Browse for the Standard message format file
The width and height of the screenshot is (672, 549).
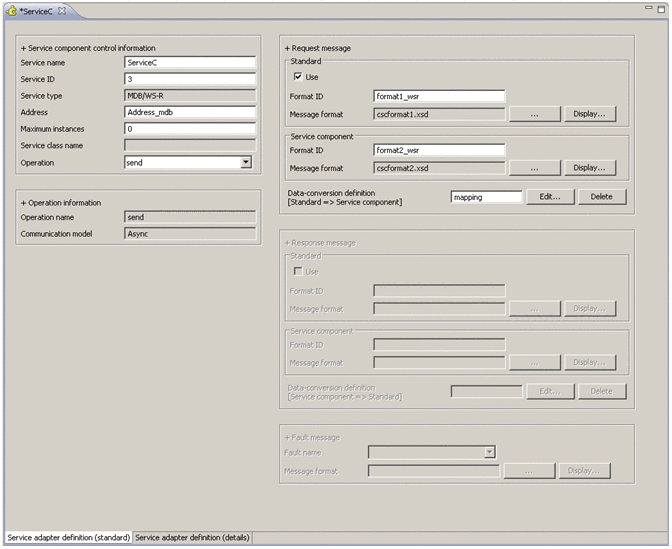[534, 114]
